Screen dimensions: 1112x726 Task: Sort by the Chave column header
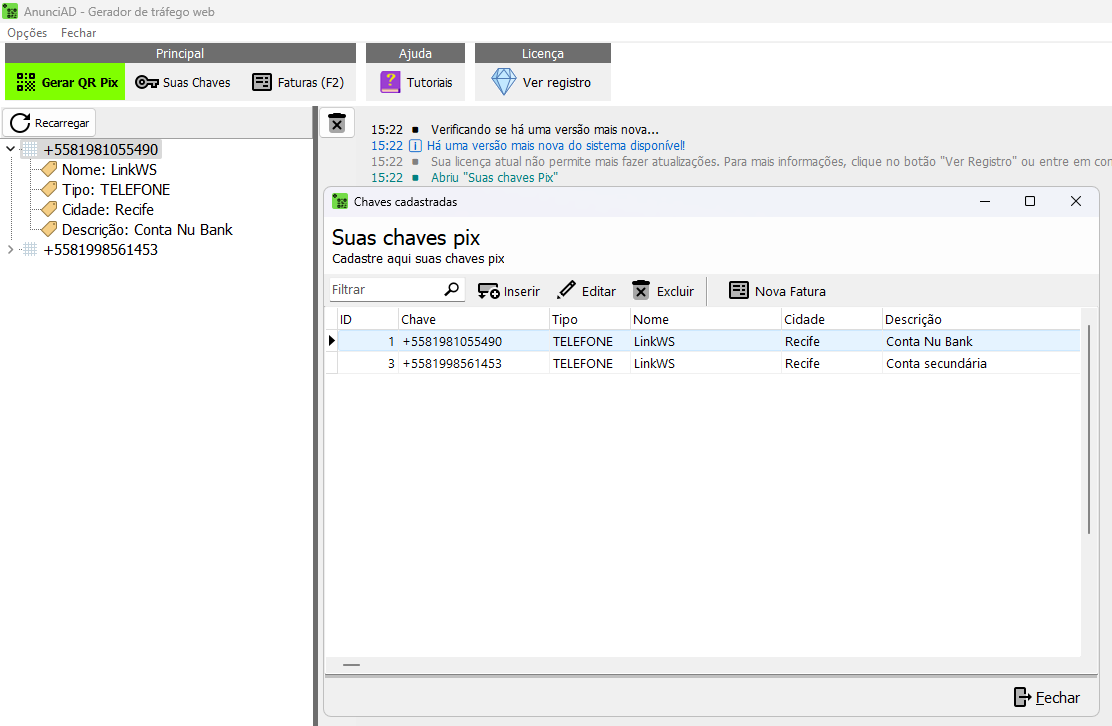pyautogui.click(x=472, y=320)
